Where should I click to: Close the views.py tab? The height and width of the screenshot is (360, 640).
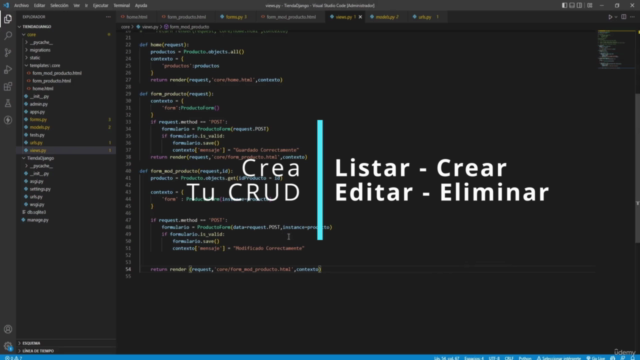360,17
